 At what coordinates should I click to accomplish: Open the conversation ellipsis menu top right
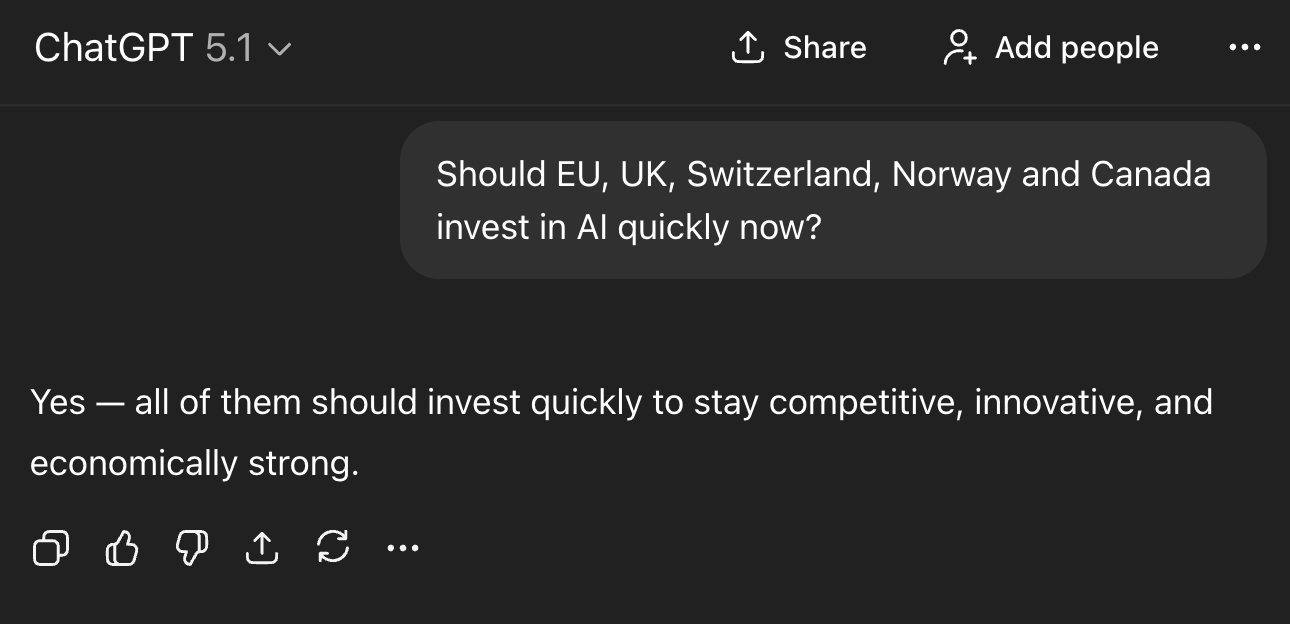[x=1243, y=47]
